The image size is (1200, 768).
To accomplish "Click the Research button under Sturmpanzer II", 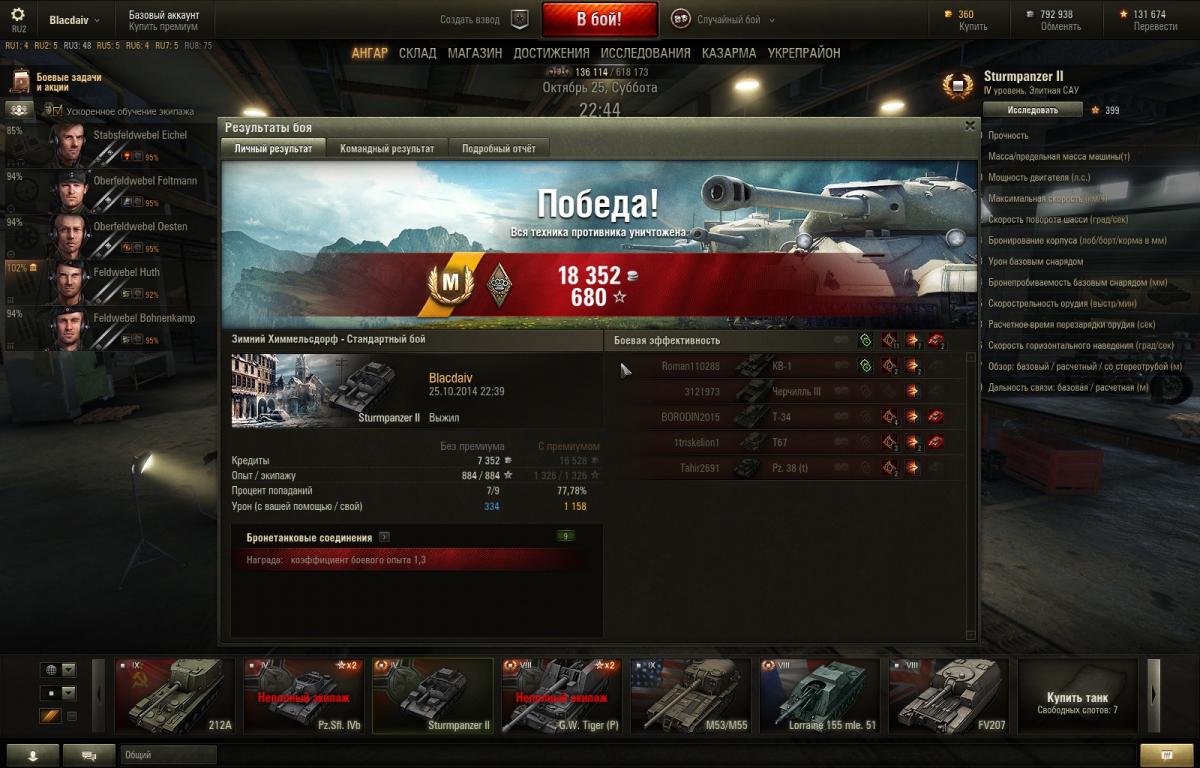I will point(1032,110).
